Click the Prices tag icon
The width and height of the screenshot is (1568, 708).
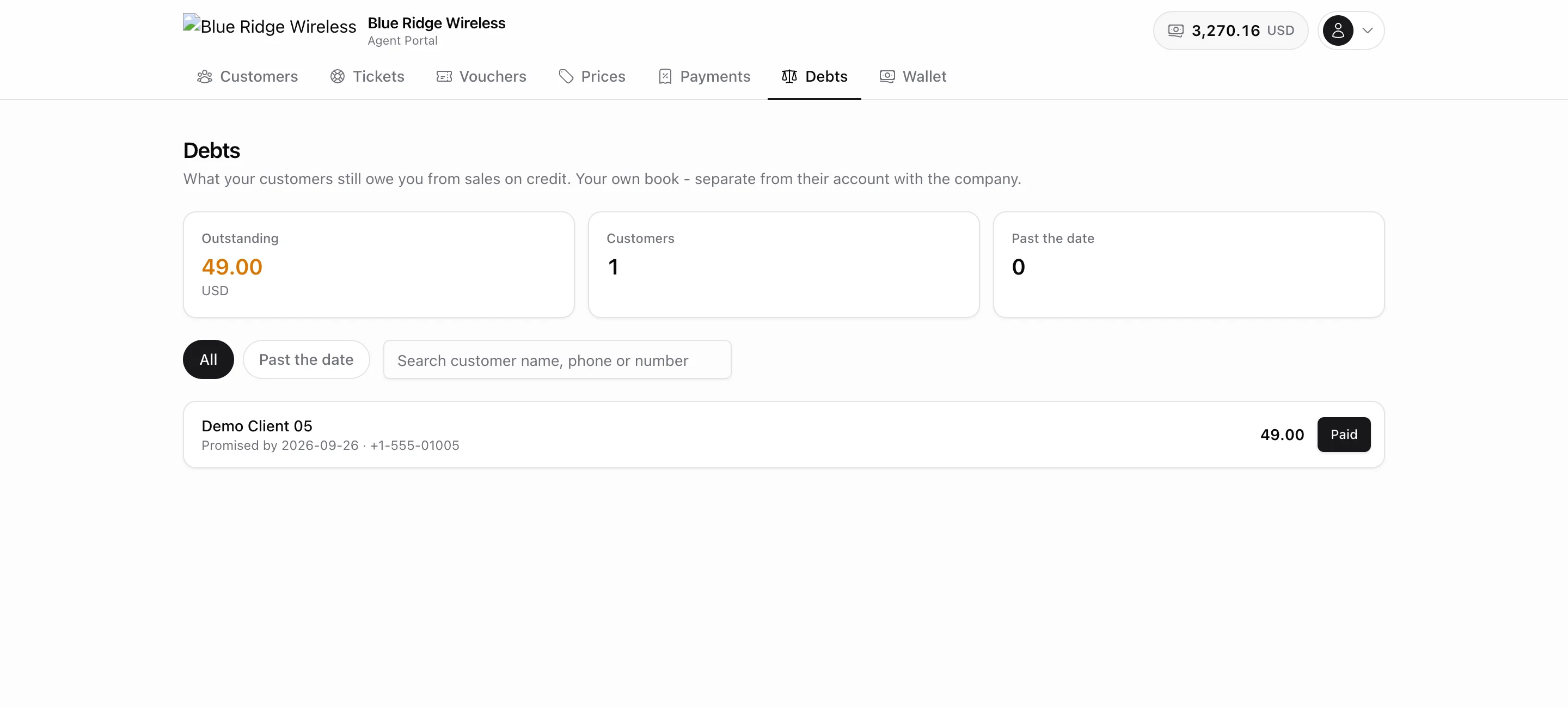tap(566, 76)
